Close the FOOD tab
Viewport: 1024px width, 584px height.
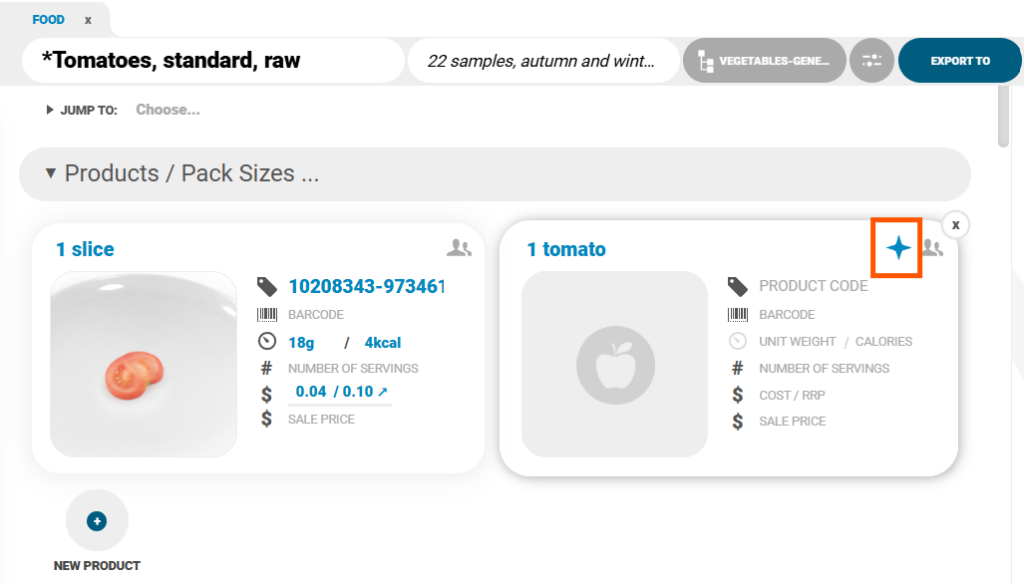click(88, 20)
